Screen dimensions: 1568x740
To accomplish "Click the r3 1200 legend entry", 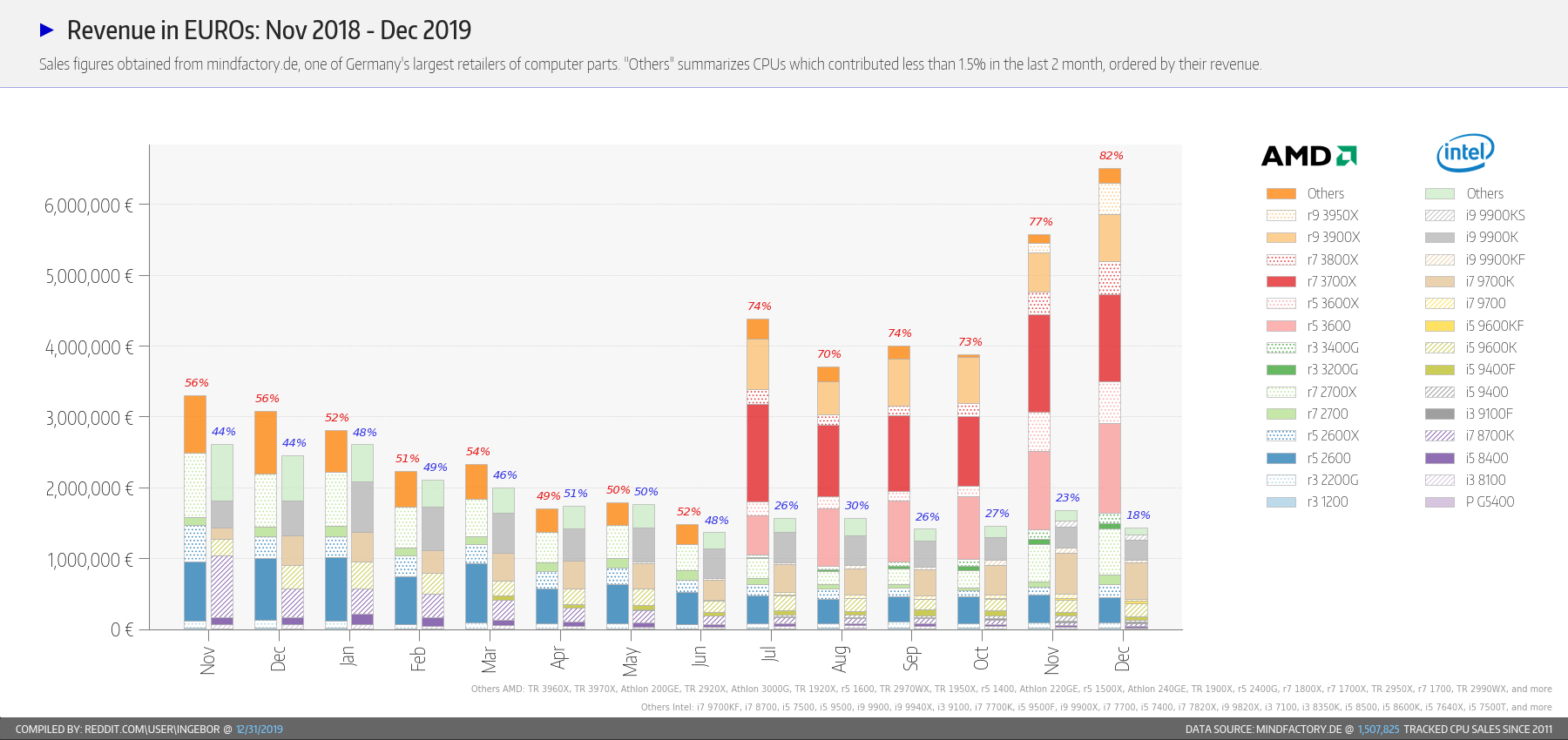I will [1327, 502].
